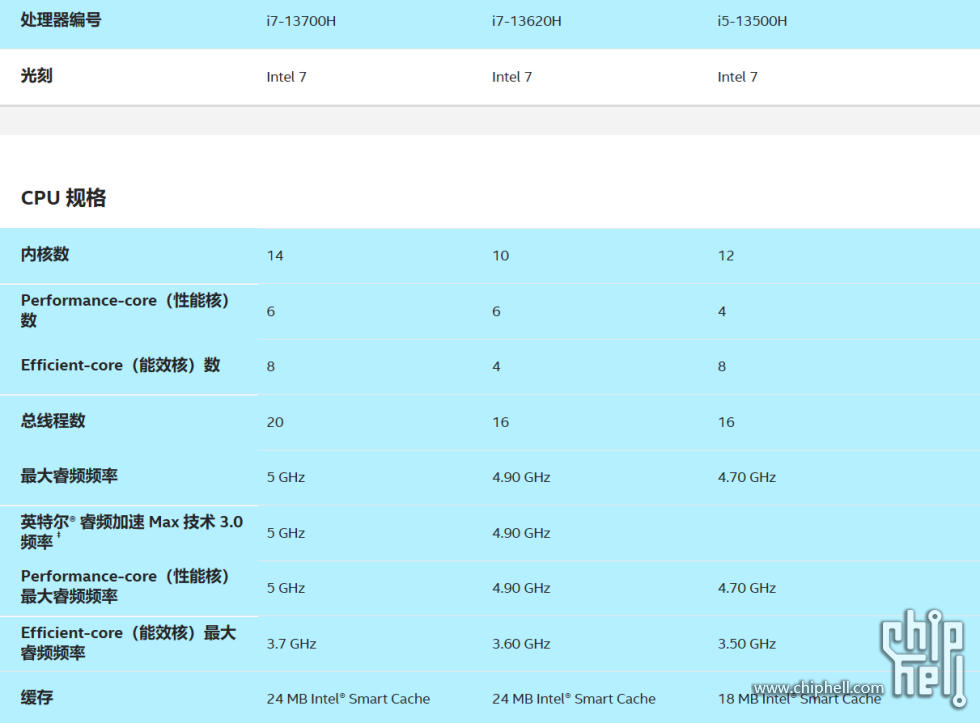
Task: Select the i5-13500H processor number
Action: pyautogui.click(x=752, y=21)
